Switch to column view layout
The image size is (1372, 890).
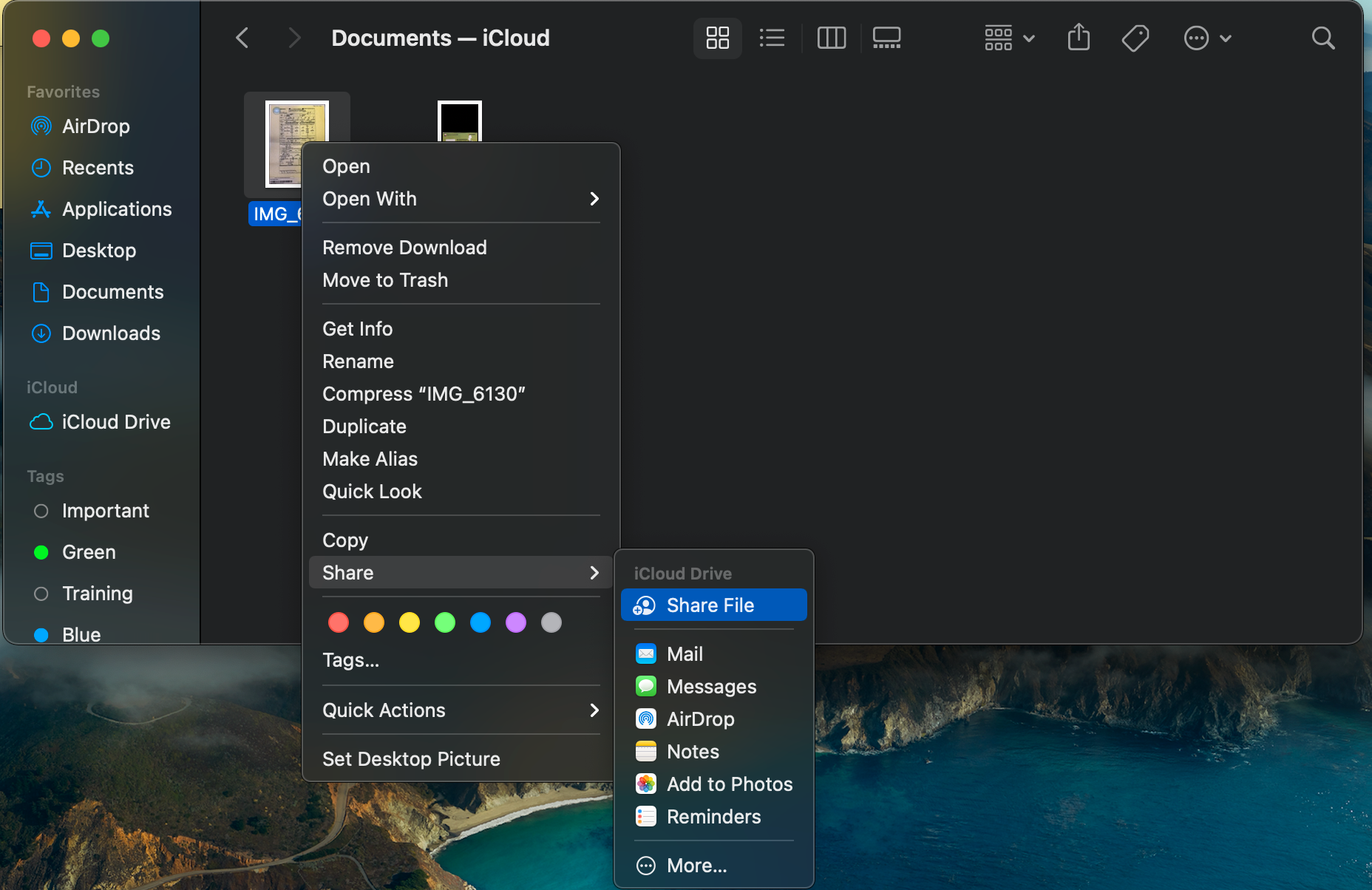coord(831,38)
